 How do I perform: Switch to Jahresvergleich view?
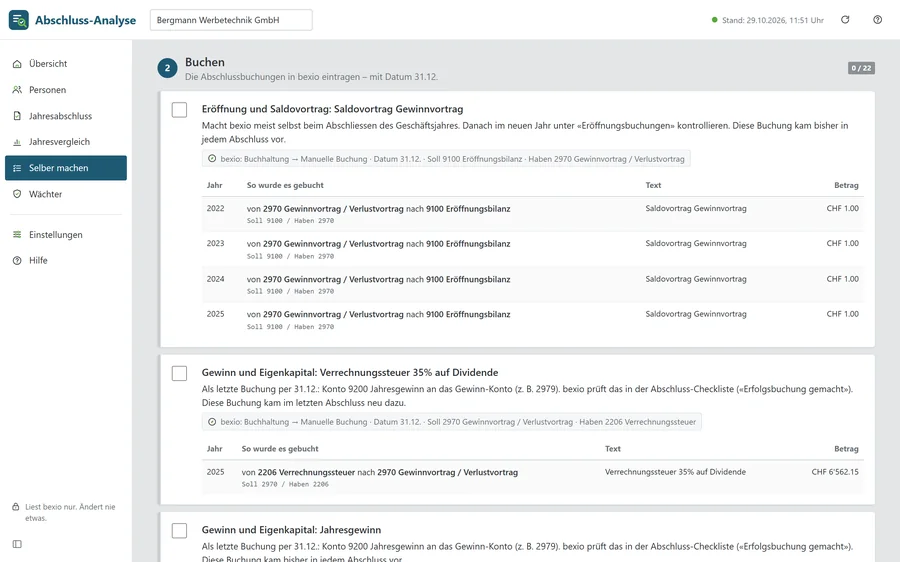[x=66, y=142]
